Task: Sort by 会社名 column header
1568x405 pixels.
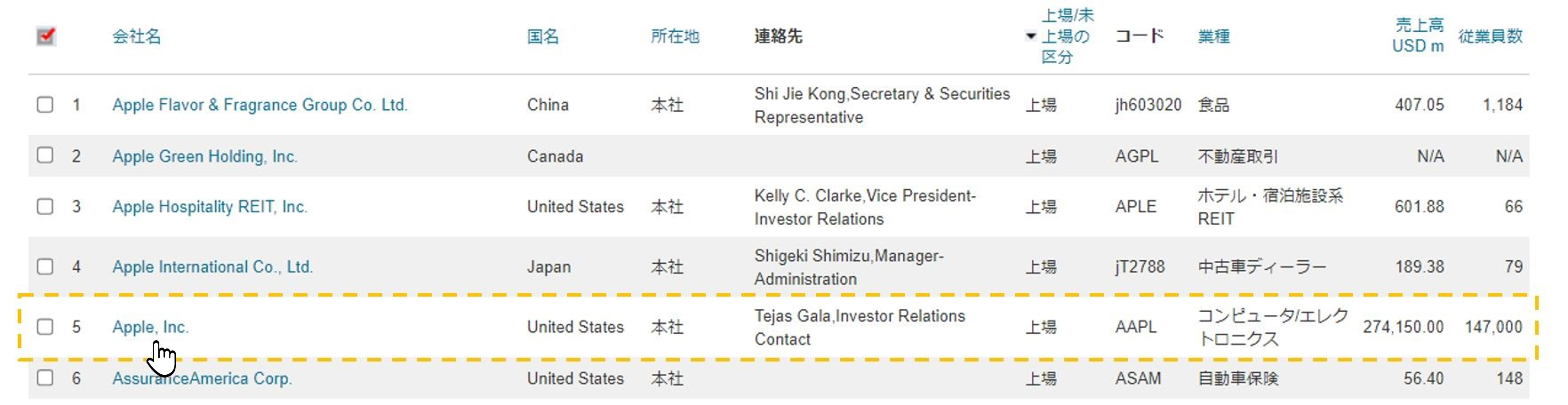Action: (136, 36)
